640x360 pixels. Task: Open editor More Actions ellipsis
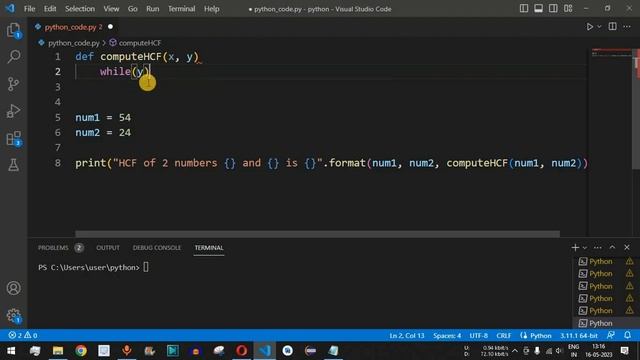tap(627, 27)
